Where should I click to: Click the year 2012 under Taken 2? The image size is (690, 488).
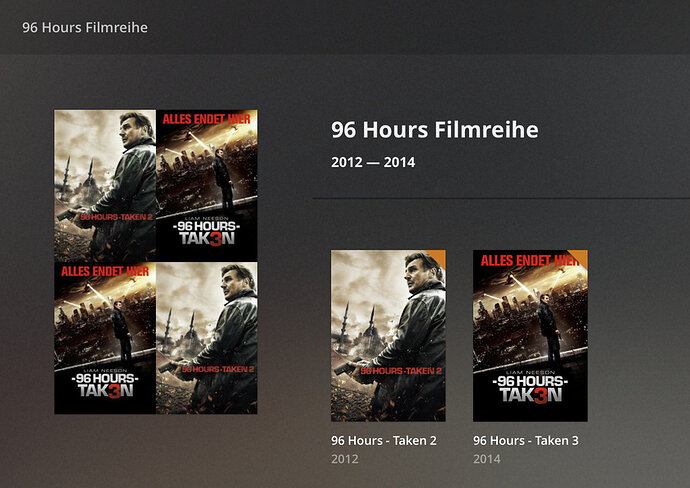point(345,459)
